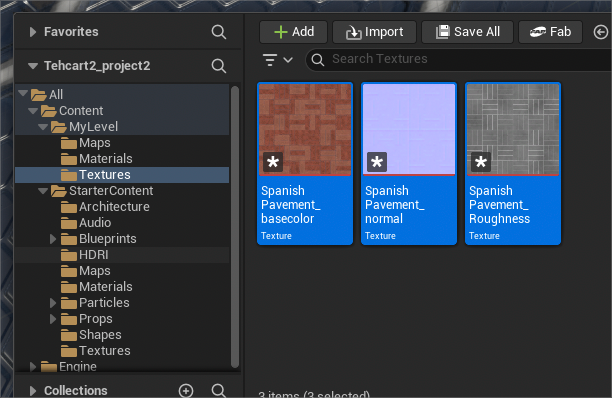This screenshot has width=612, height=398.
Task: Collapse the StarterContent folder arrow
Action: click(x=43, y=191)
